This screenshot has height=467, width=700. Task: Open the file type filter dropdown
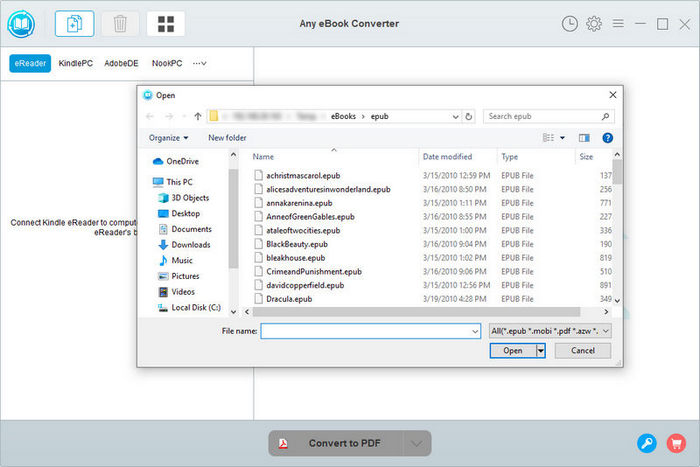tap(549, 330)
